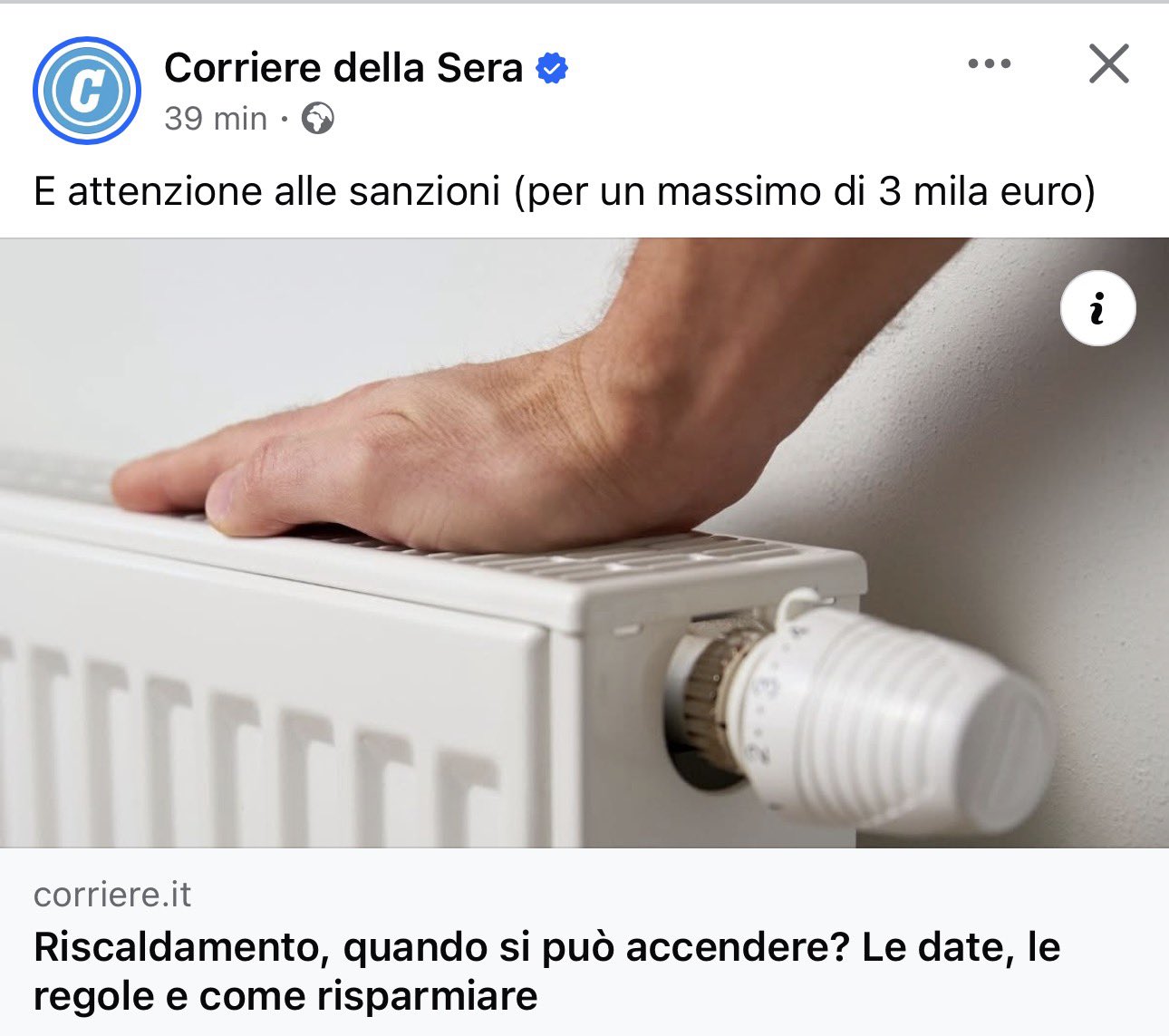The width and height of the screenshot is (1169, 1036).
Task: Hide post with the X icon
Action: point(1108,64)
